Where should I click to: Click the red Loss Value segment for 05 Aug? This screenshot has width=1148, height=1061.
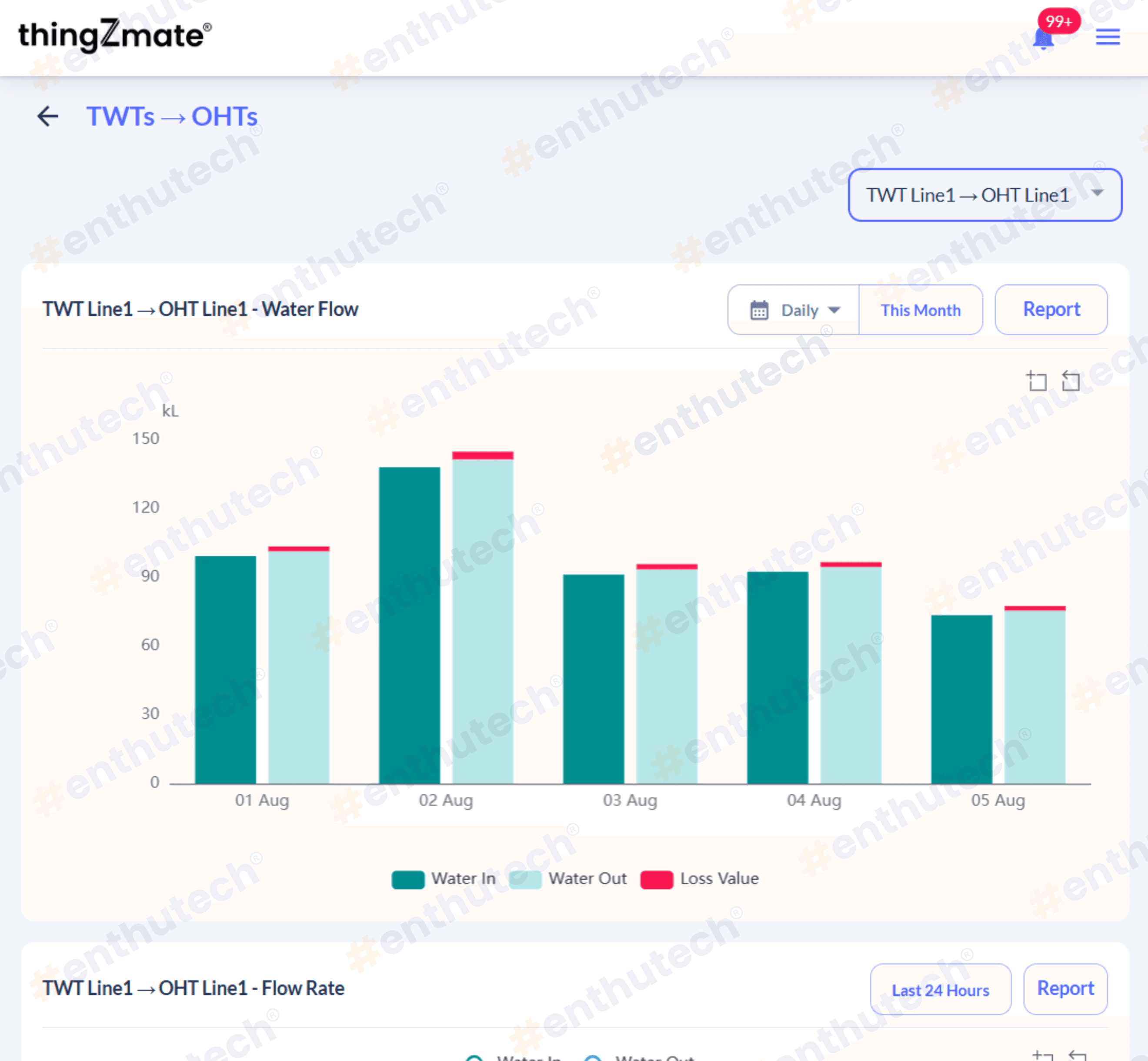pyautogui.click(x=1035, y=609)
